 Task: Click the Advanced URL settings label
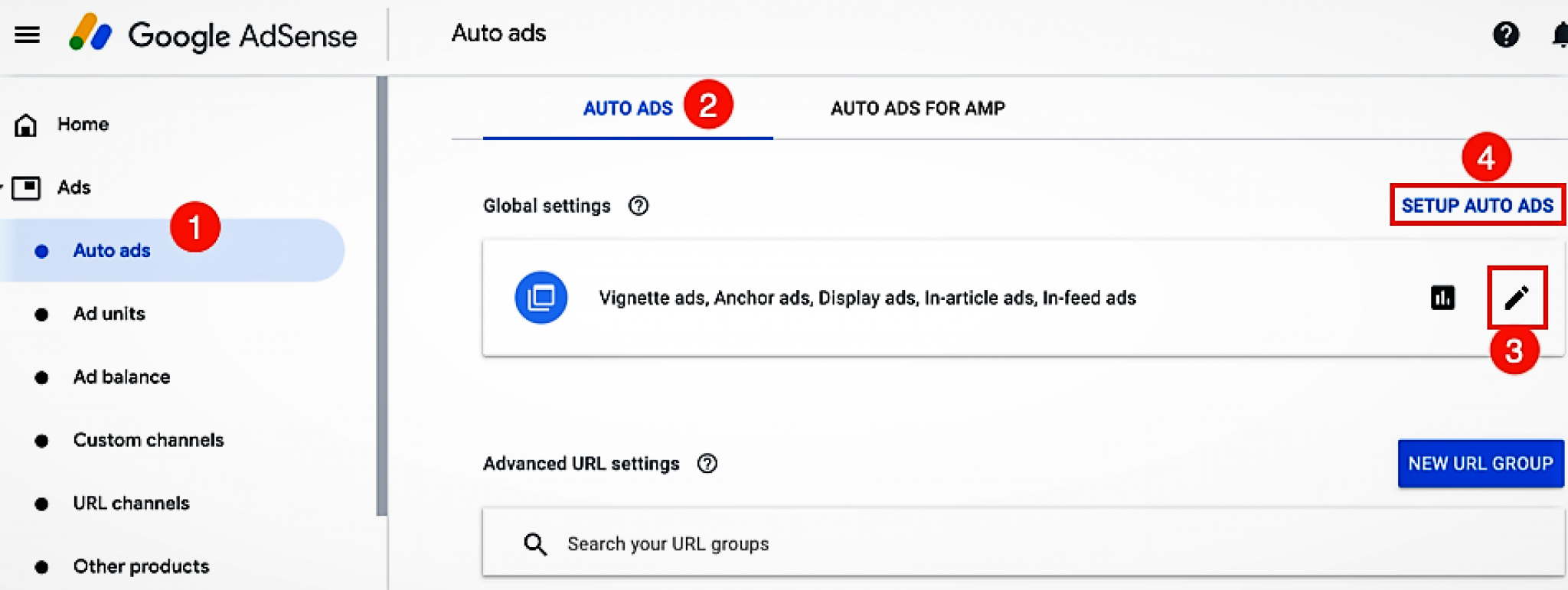tap(581, 464)
